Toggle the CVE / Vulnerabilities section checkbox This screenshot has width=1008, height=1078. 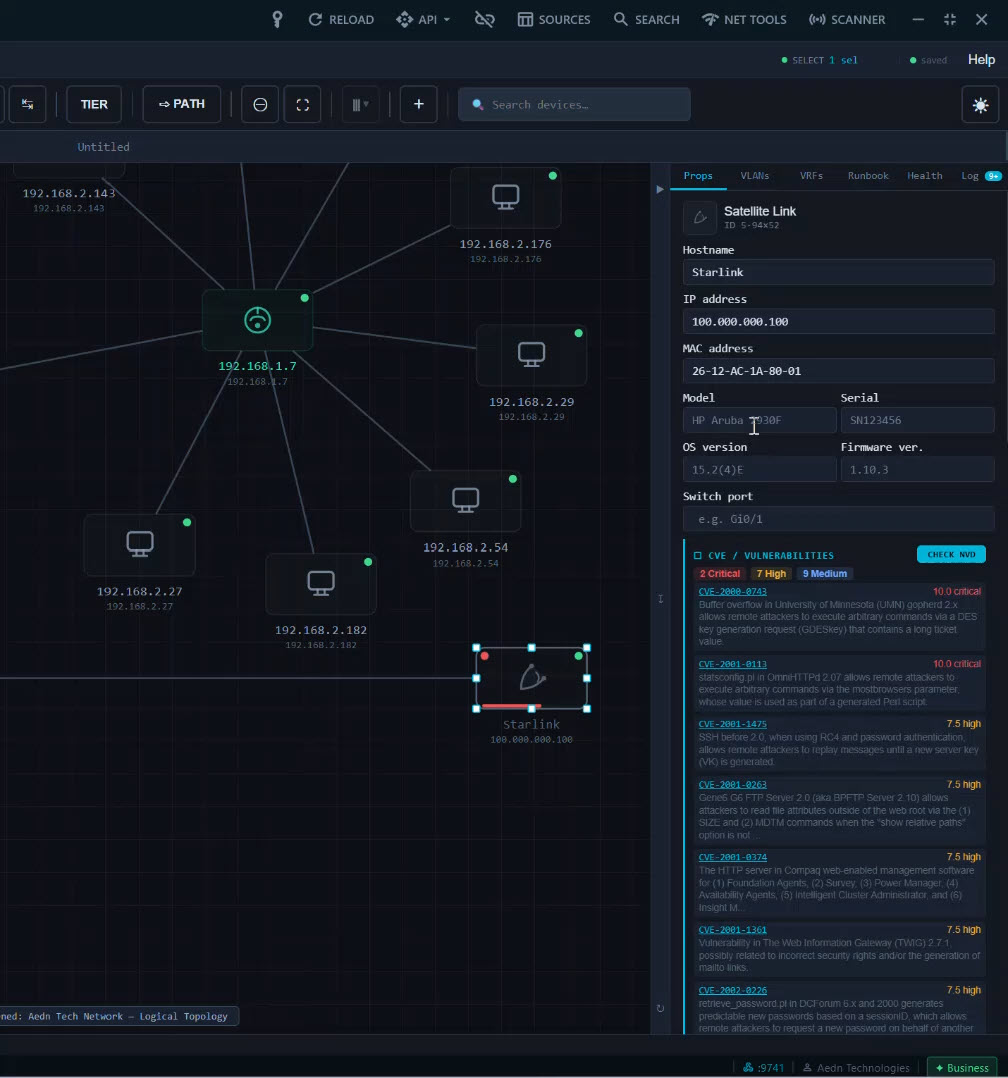698,556
